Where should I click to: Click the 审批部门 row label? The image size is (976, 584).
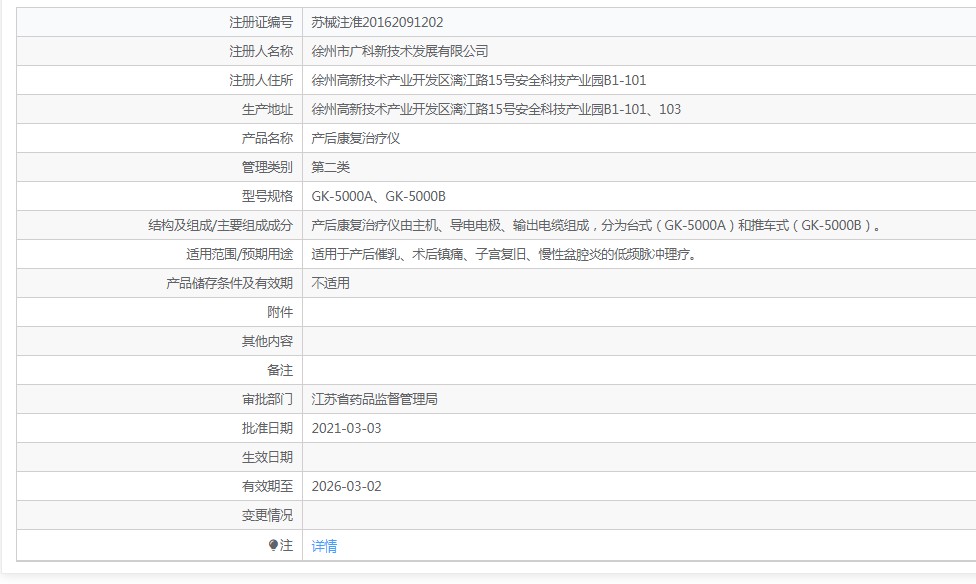click(267, 399)
